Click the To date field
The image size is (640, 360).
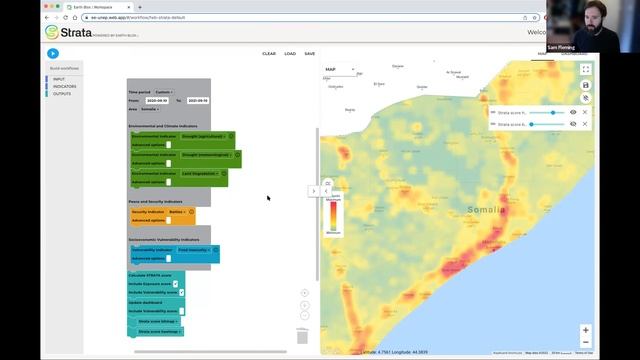point(198,100)
